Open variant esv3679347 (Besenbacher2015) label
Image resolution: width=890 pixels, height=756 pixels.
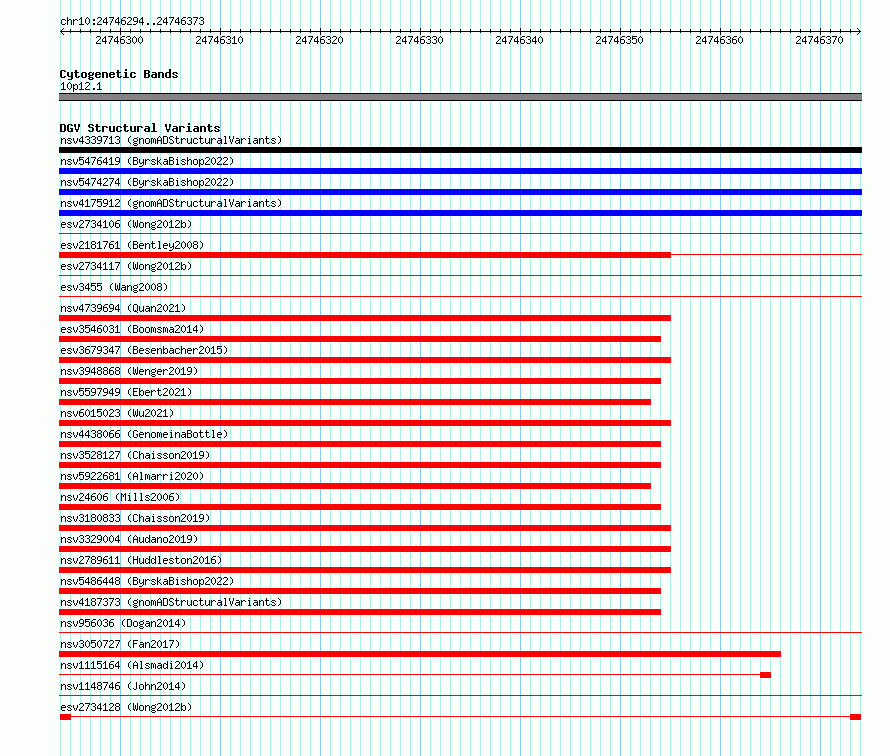144,350
